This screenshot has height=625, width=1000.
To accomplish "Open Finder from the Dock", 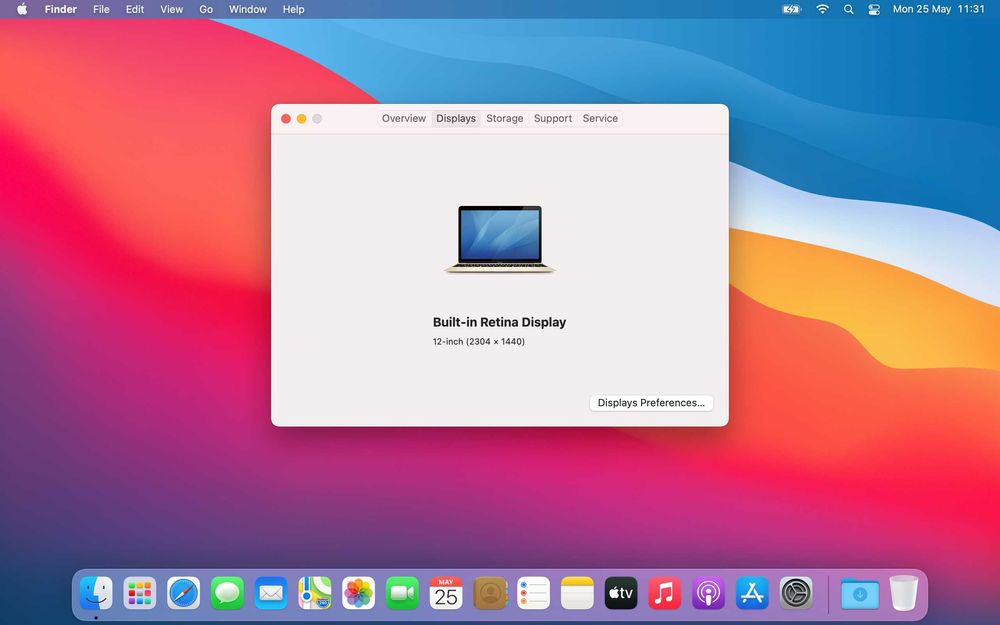I will click(x=96, y=593).
